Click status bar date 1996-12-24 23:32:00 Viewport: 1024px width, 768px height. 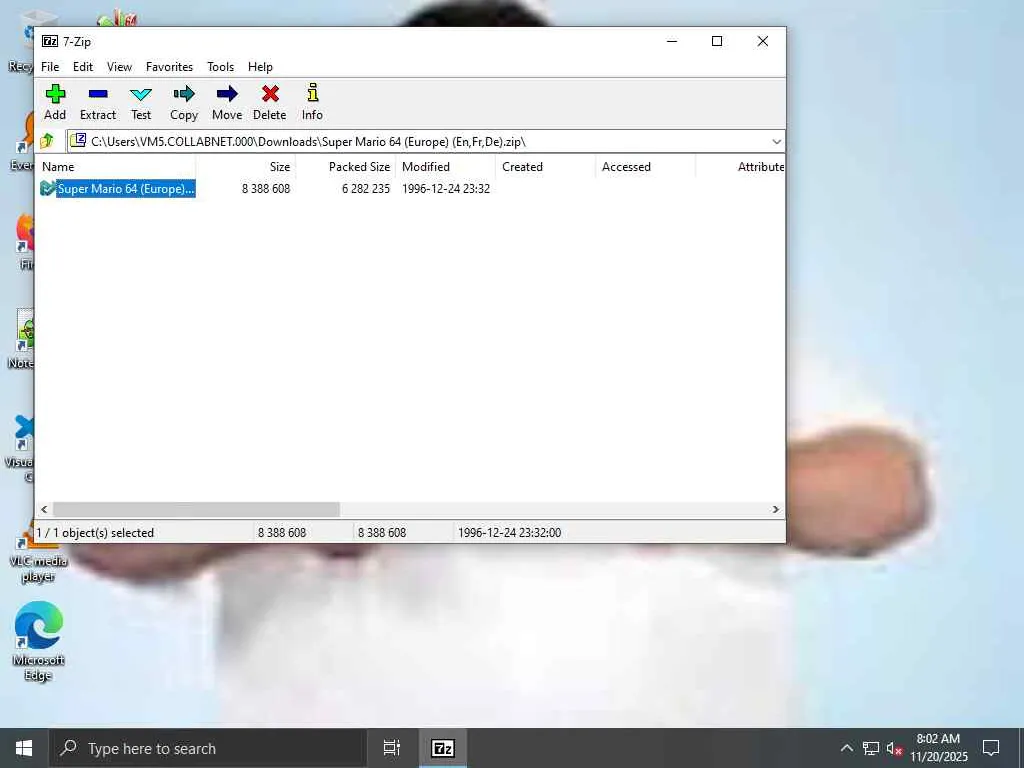(x=509, y=533)
